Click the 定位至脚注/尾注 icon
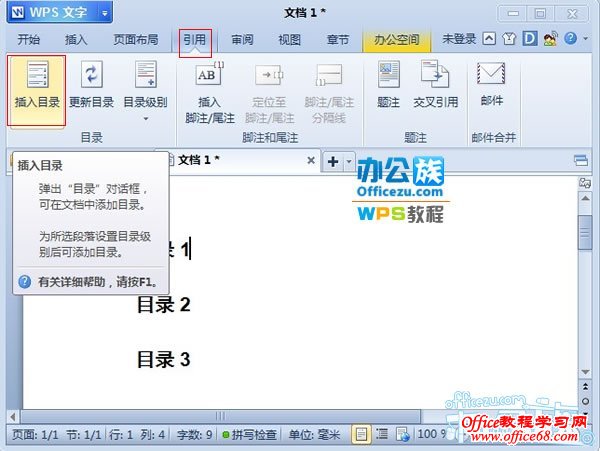 coord(269,75)
